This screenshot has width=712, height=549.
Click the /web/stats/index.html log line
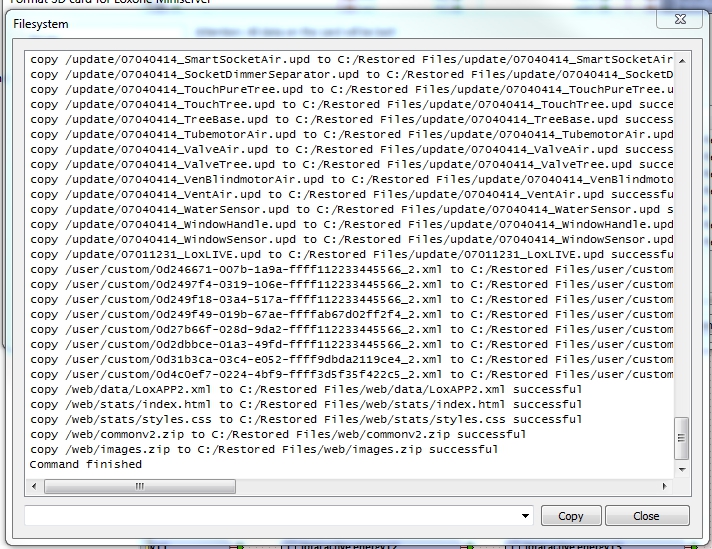coord(306,405)
